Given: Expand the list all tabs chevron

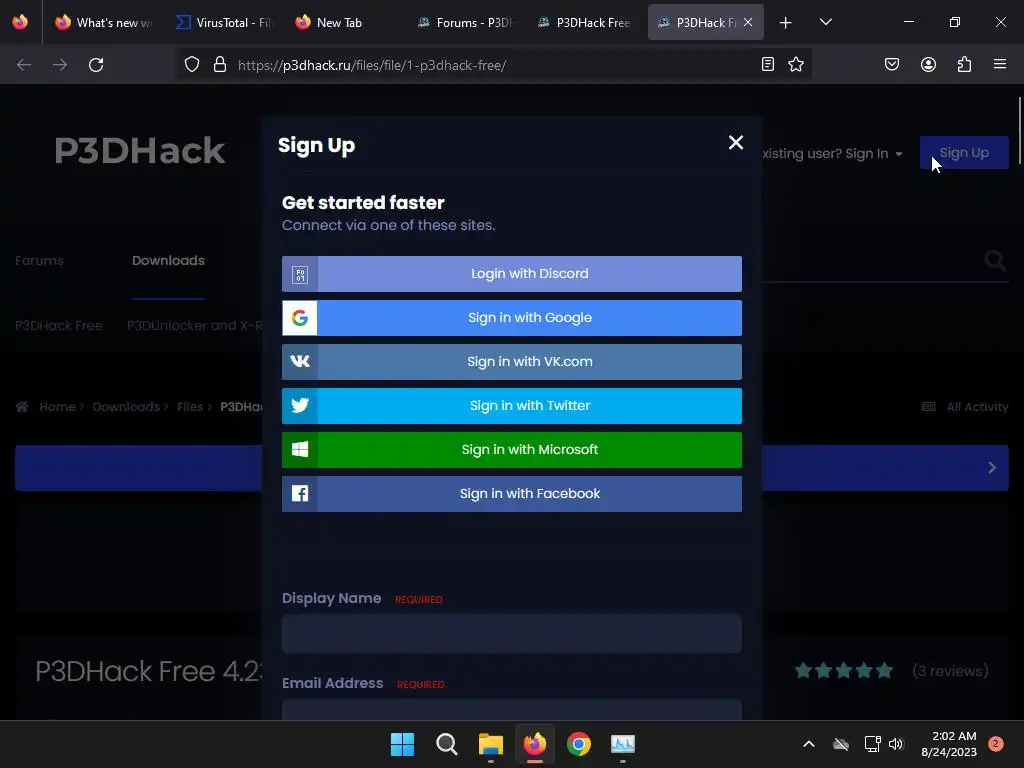Looking at the screenshot, I should [x=825, y=22].
